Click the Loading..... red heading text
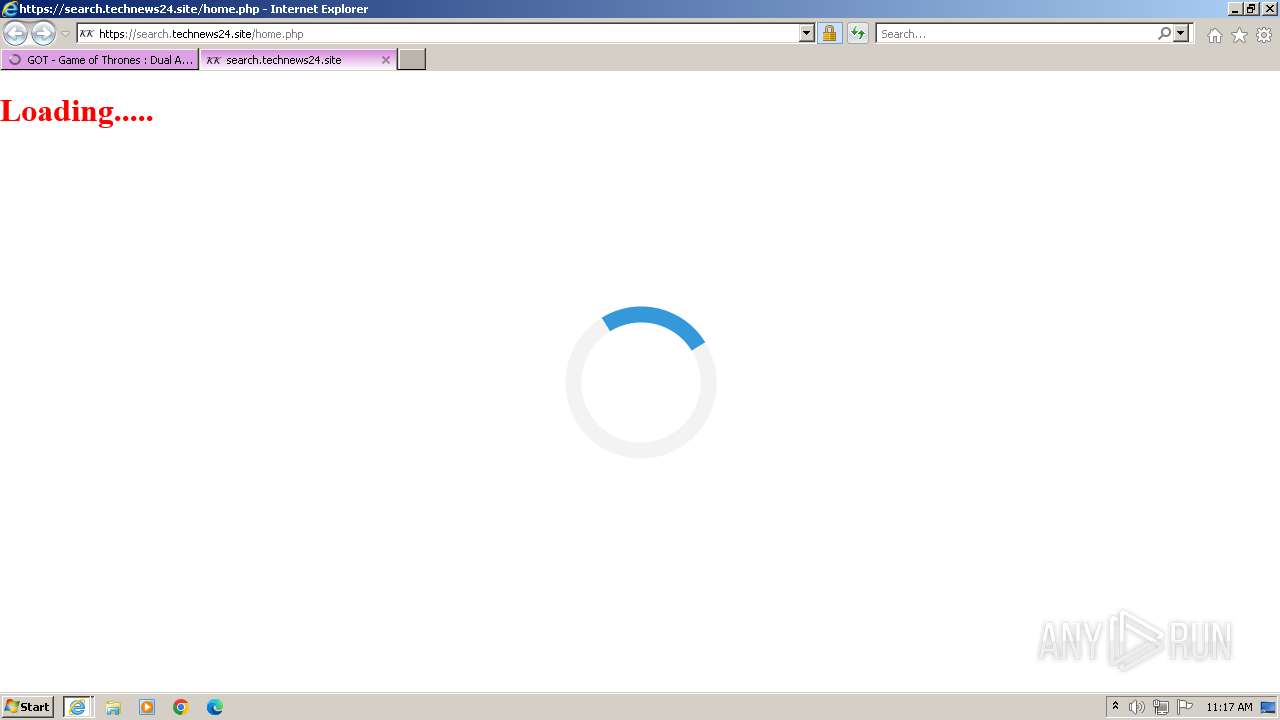Screen dimensions: 1280x720 pos(77,110)
